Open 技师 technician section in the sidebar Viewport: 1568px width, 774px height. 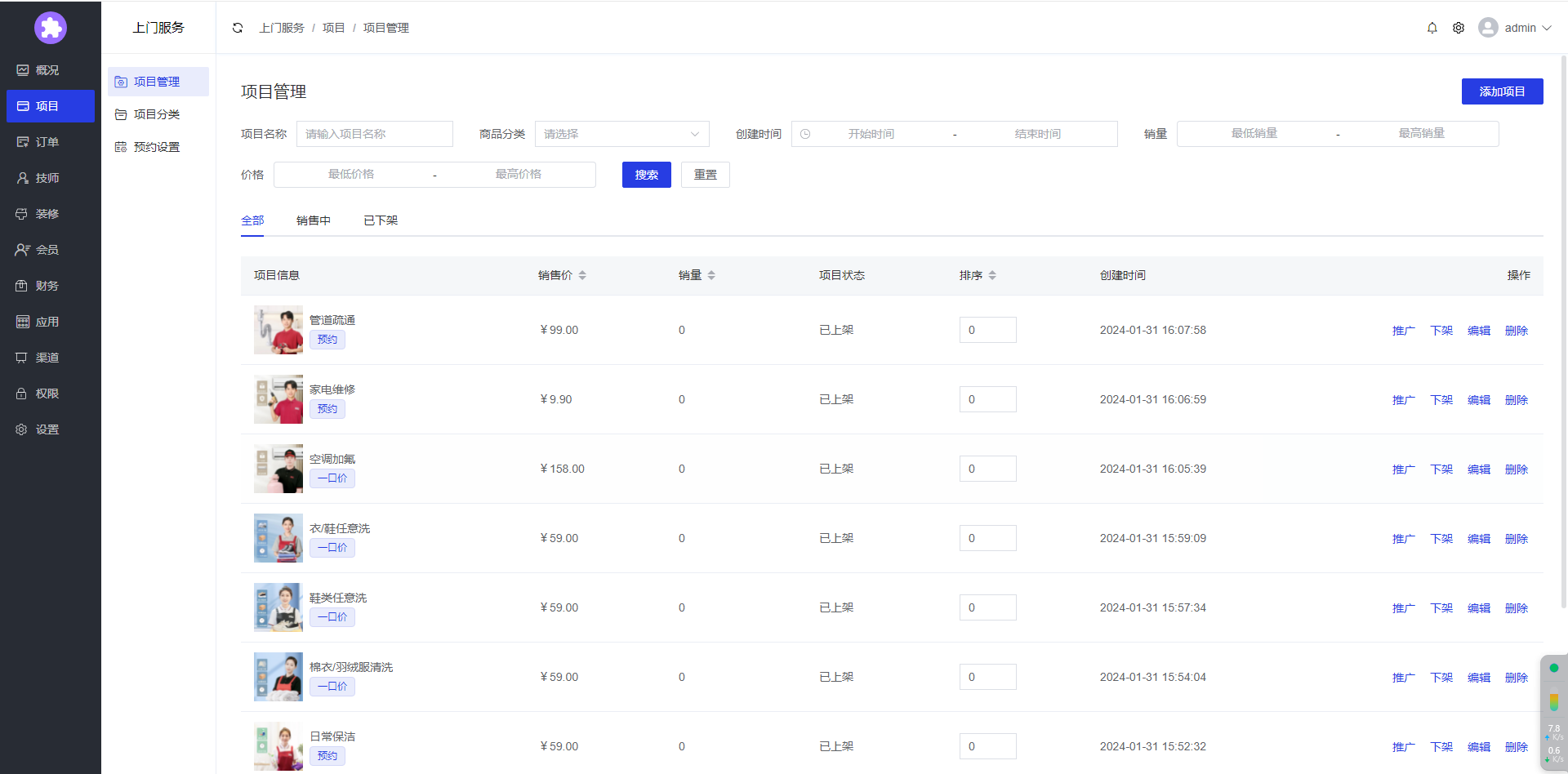pyautogui.click(x=47, y=178)
